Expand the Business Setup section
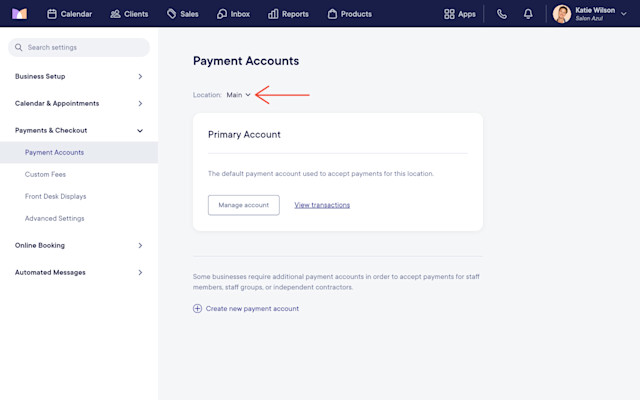Image resolution: width=640 pixels, height=400 pixels. coord(79,76)
